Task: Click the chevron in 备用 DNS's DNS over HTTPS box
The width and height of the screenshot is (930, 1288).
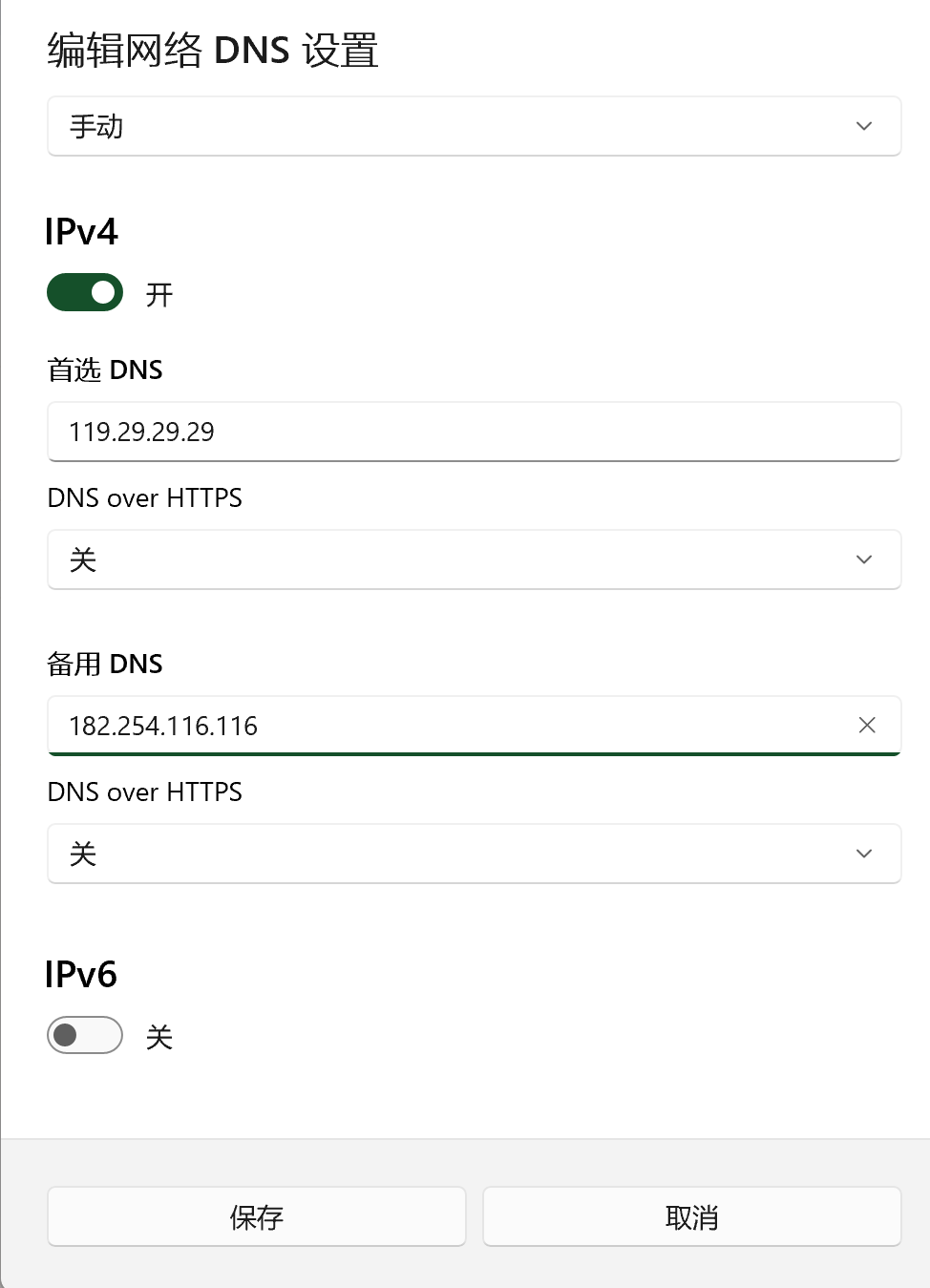Action: tap(864, 854)
